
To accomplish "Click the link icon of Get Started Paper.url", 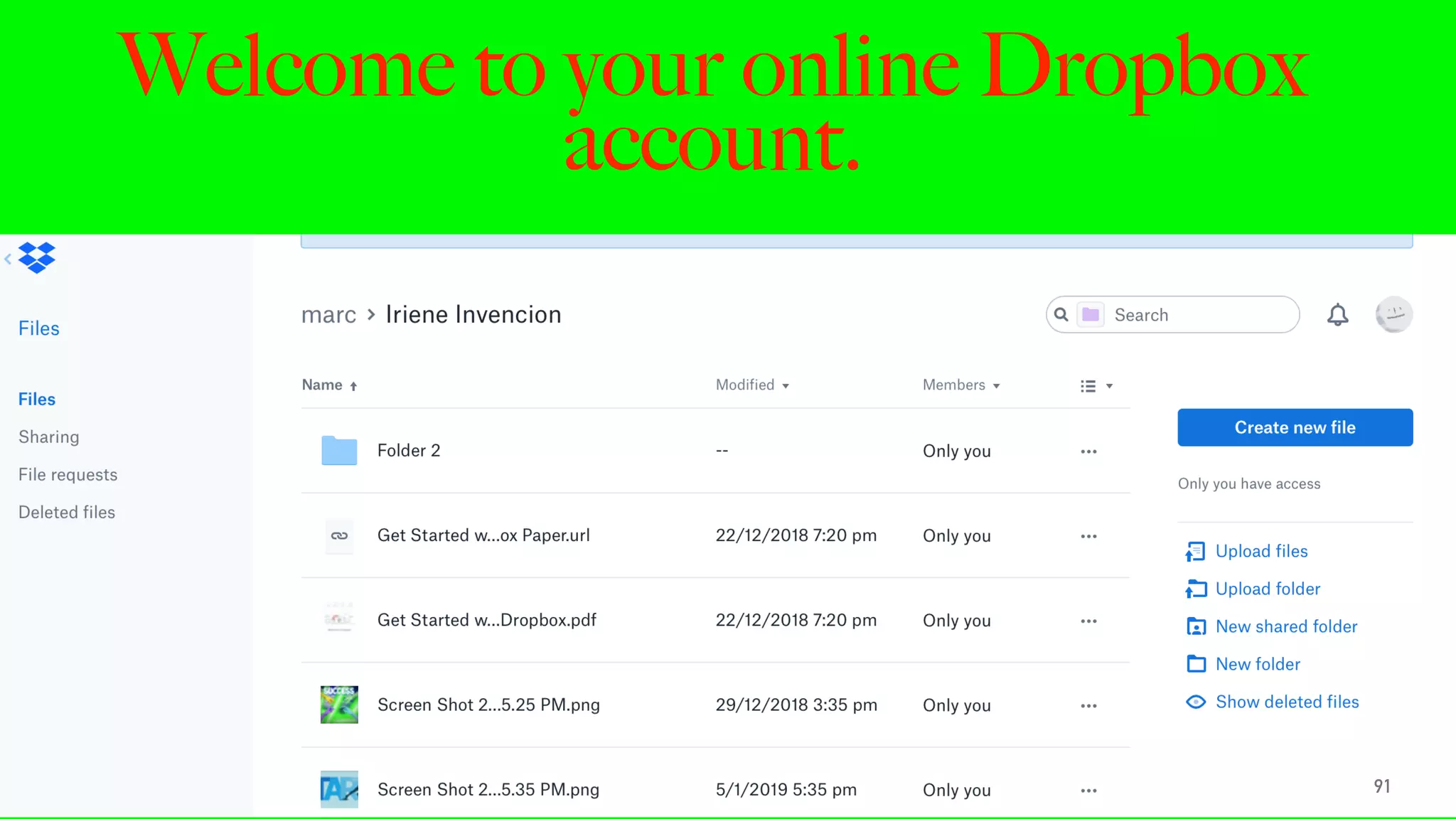I will (339, 535).
